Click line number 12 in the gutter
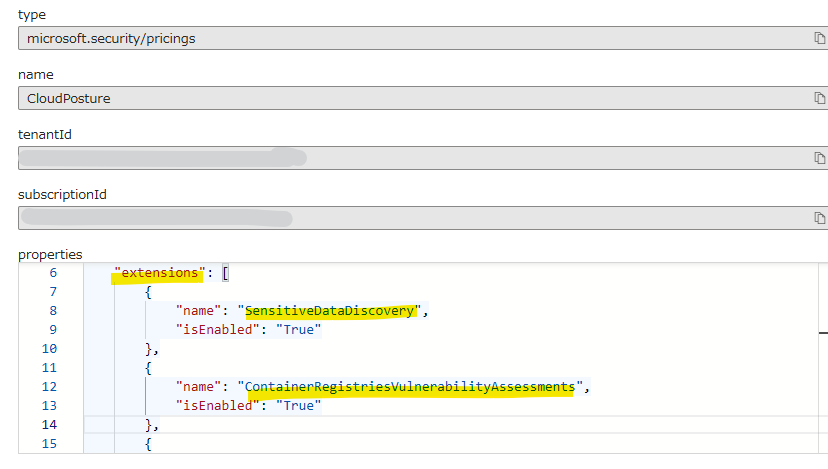The height and width of the screenshot is (469, 828). pyautogui.click(x=49, y=387)
